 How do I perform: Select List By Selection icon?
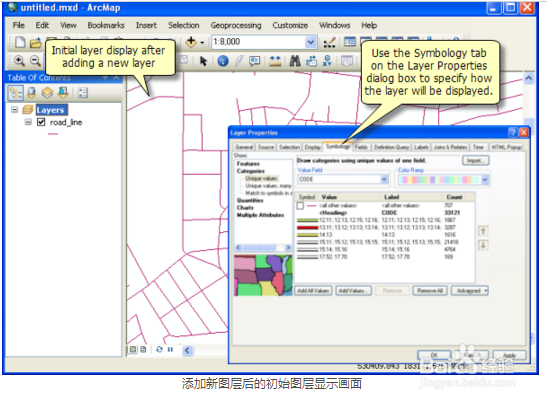(x=63, y=92)
